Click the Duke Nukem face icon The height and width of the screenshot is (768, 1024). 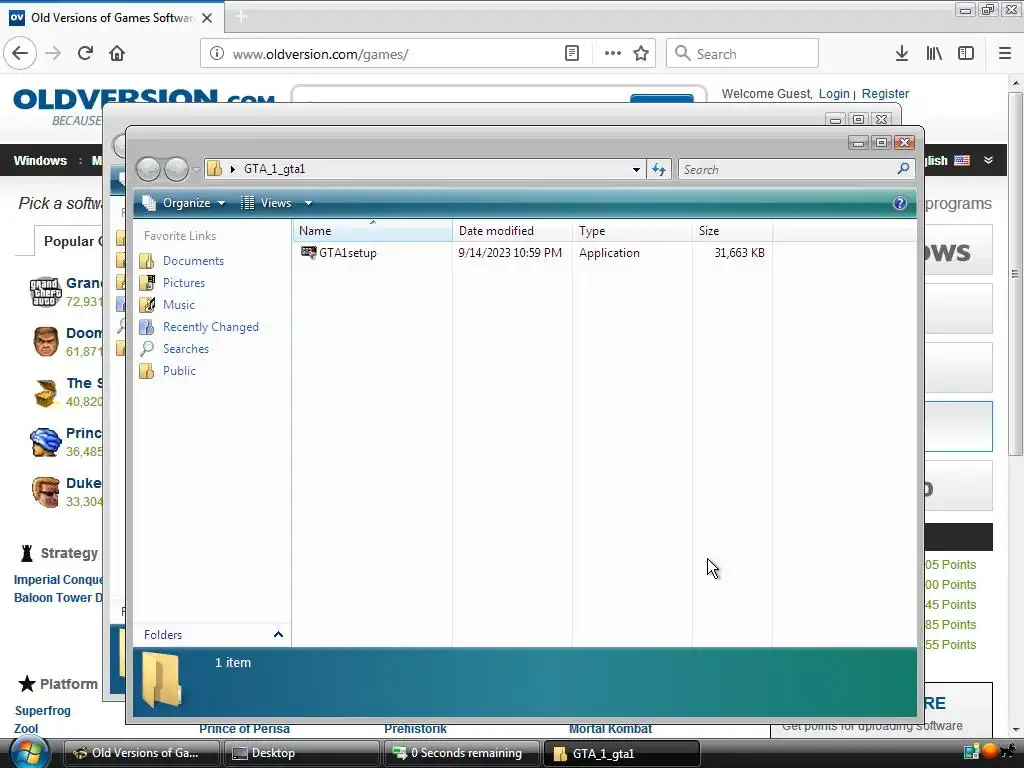tap(46, 492)
